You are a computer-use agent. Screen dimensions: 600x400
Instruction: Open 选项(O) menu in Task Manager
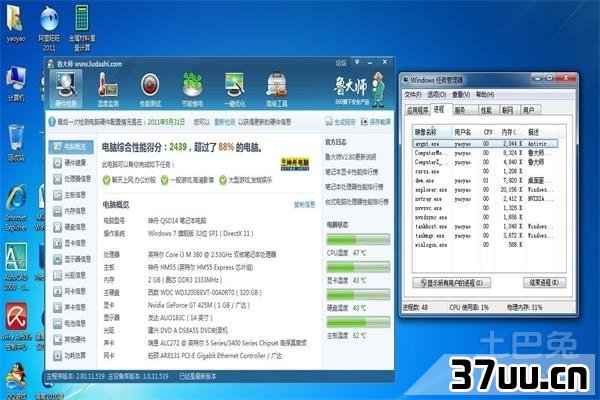(x=437, y=94)
